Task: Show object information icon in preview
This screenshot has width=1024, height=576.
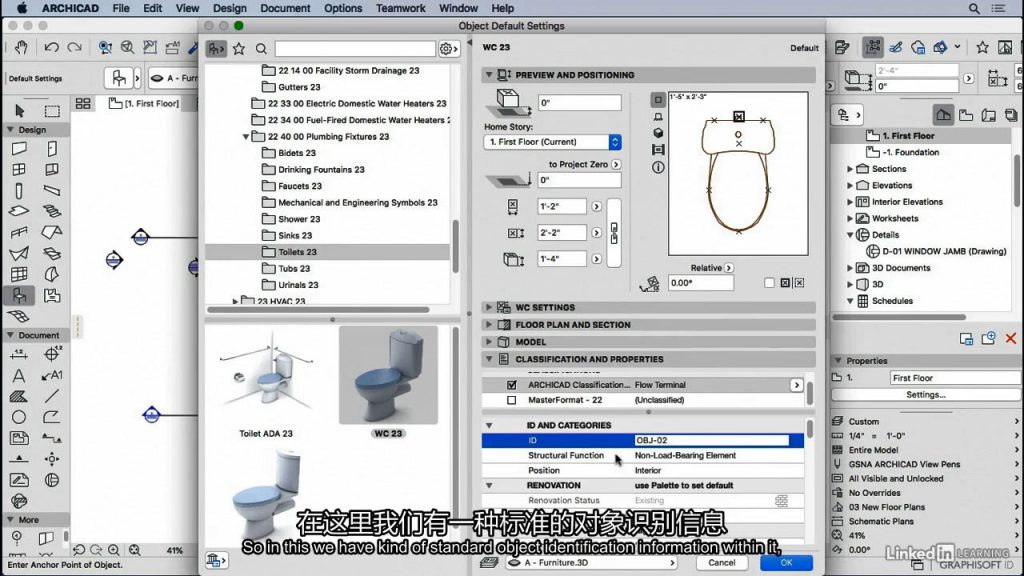Action: [x=658, y=167]
